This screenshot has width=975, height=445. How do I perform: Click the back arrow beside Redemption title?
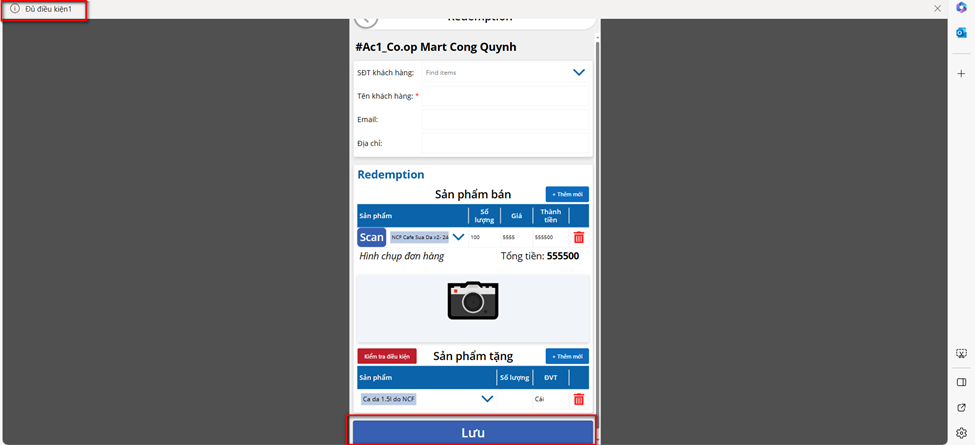[366, 19]
